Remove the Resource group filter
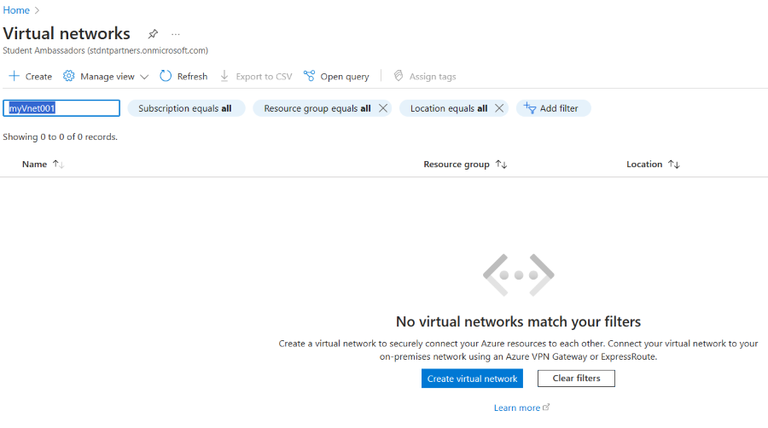The image size is (768, 428). tap(383, 108)
